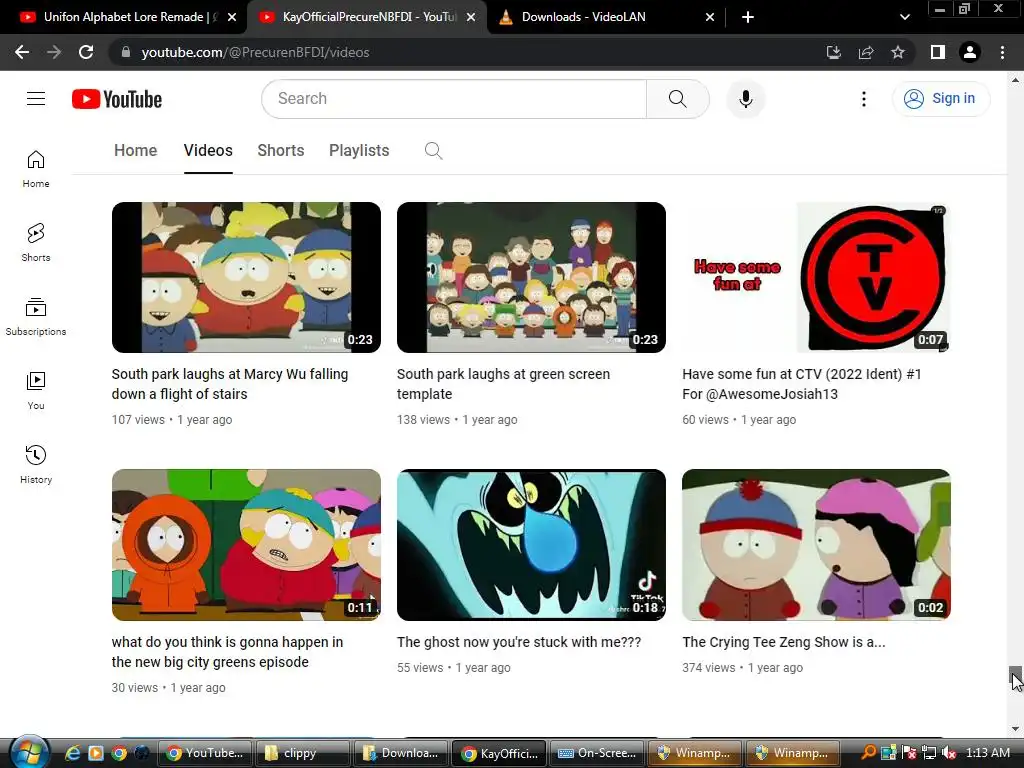Click title 'The Crying Tee Zeng Show is a...'
The image size is (1024, 768).
pos(784,642)
